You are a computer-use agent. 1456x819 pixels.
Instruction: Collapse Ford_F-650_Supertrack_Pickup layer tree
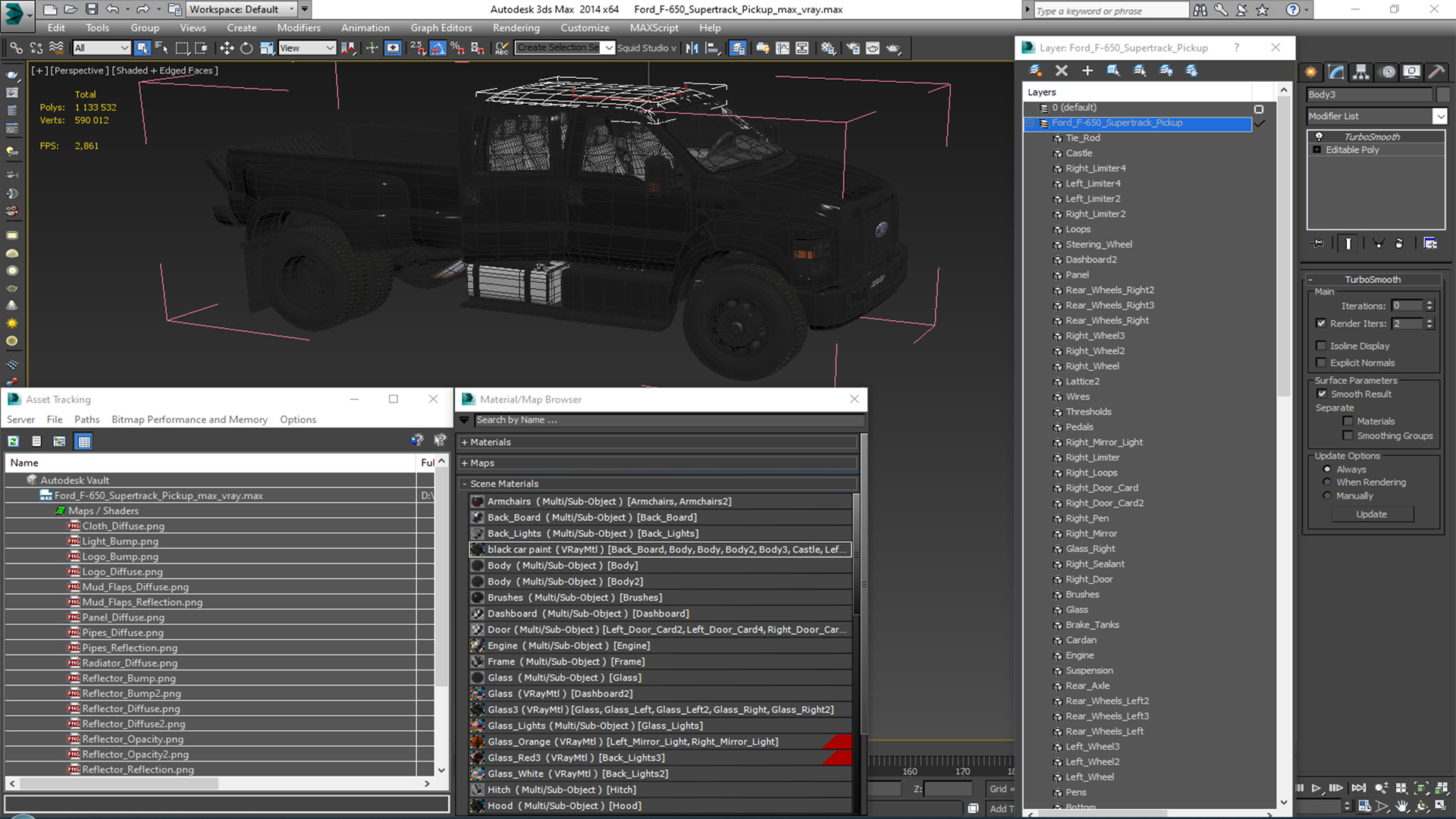pyautogui.click(x=1031, y=123)
